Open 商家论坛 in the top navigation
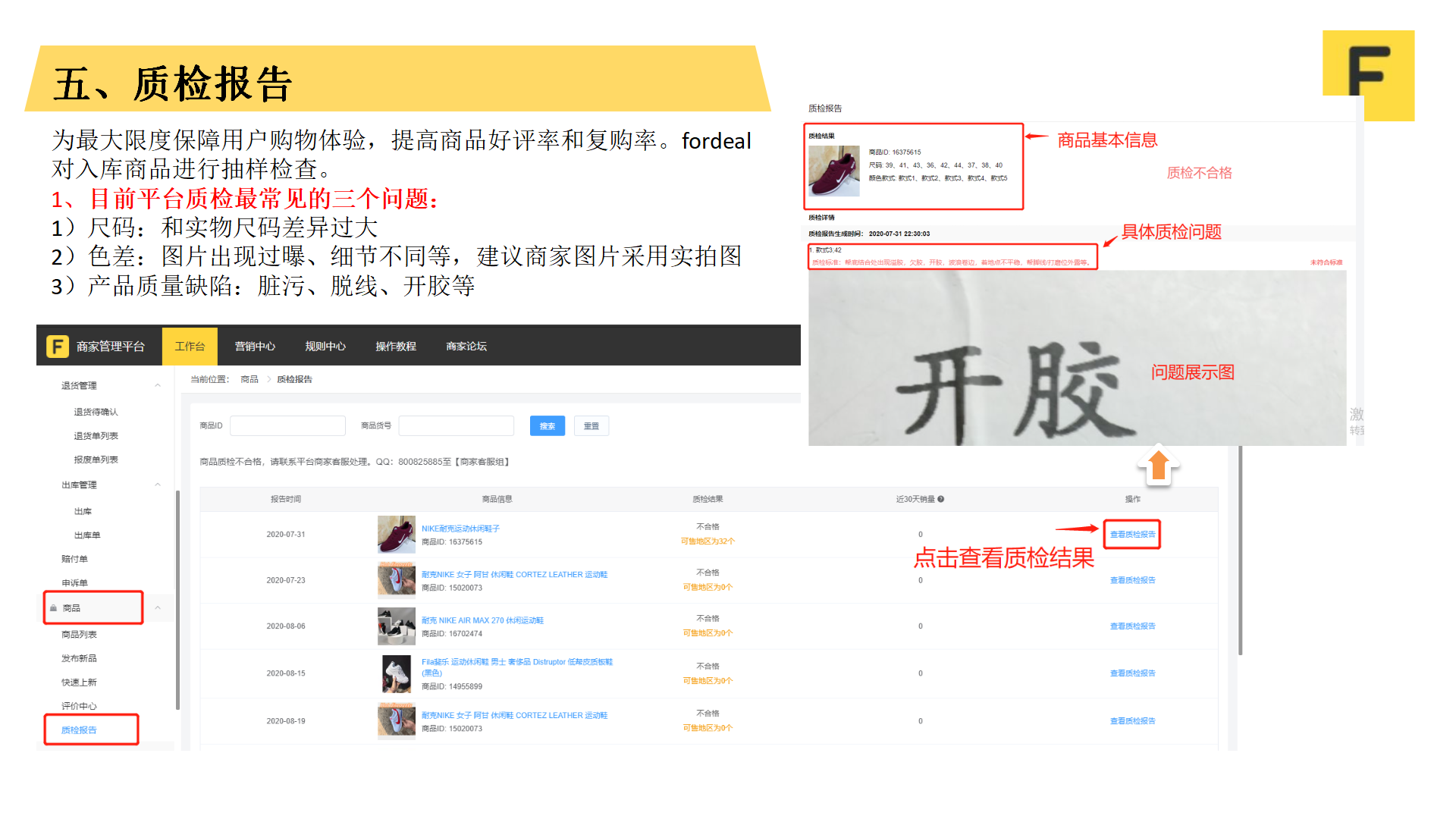Screen dimensions: 1456x819 [466, 347]
